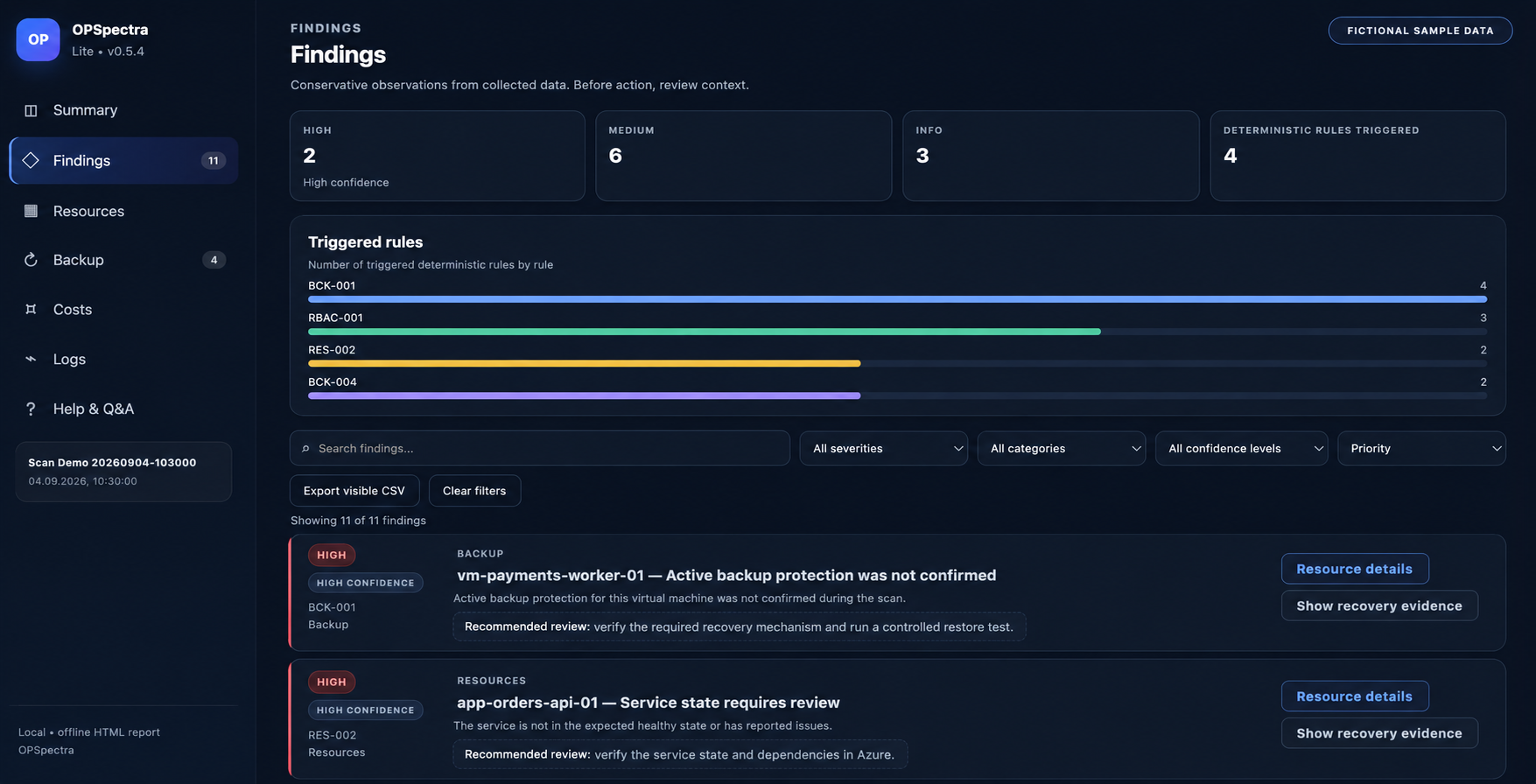Show recovery evidence for app-orders-api-01
Screen dimensions: 1536x784
click(x=1379, y=733)
